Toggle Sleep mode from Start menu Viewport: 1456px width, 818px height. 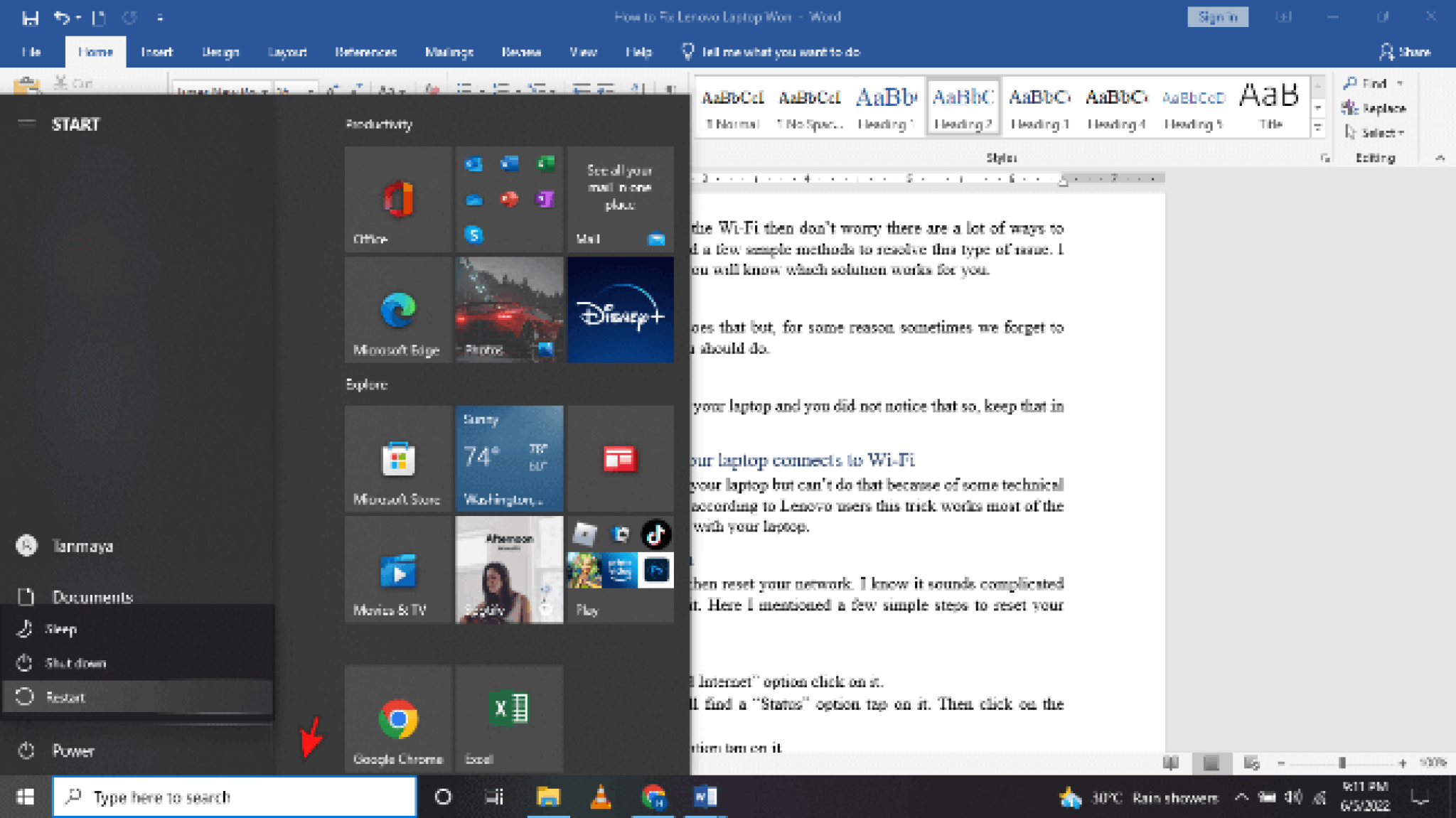tap(60, 628)
